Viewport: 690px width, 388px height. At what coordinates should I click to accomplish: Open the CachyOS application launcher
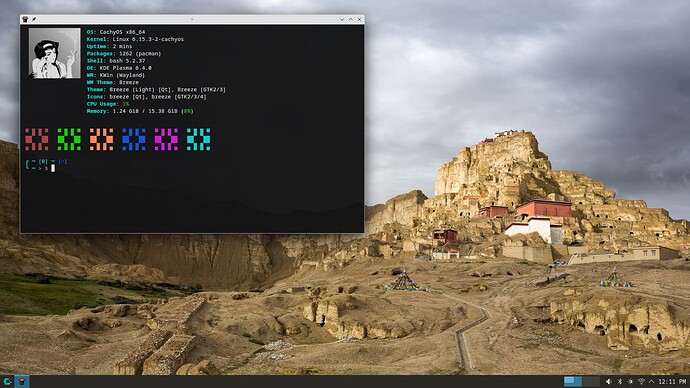(7, 381)
